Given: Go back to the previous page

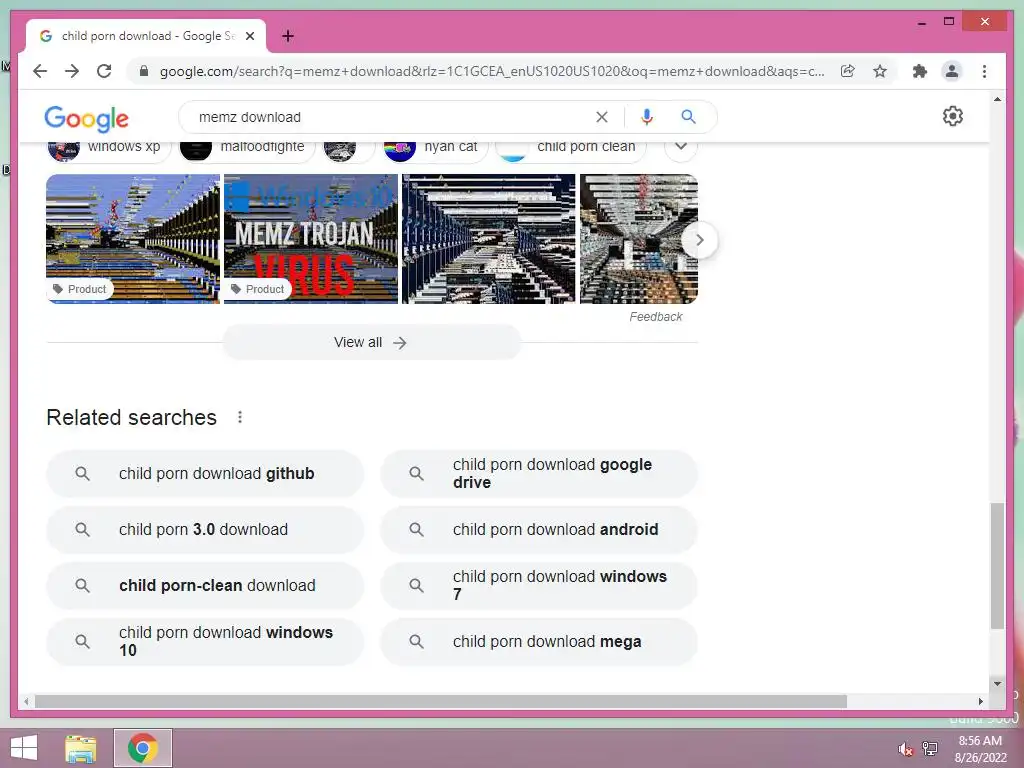Looking at the screenshot, I should click(40, 71).
